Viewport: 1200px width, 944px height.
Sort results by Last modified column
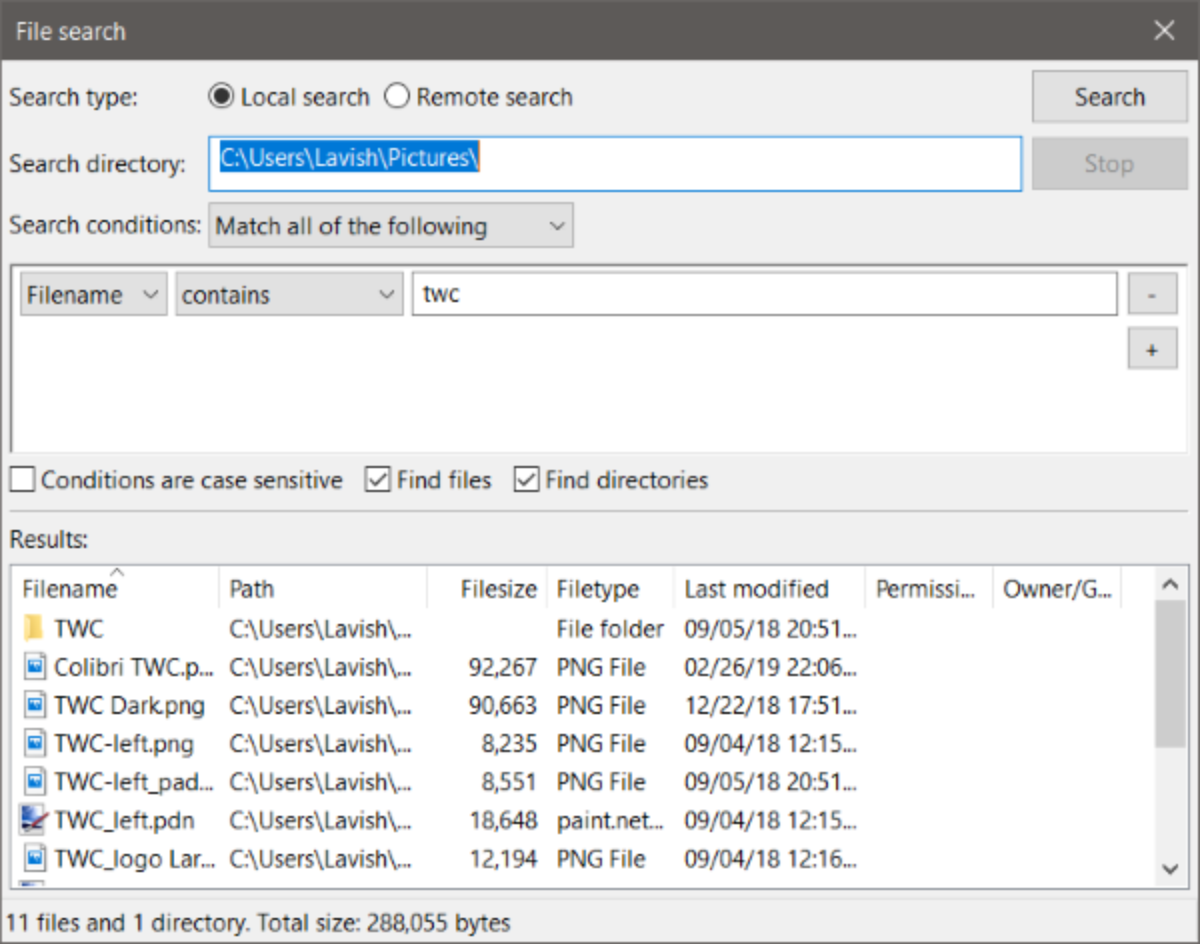click(x=756, y=589)
